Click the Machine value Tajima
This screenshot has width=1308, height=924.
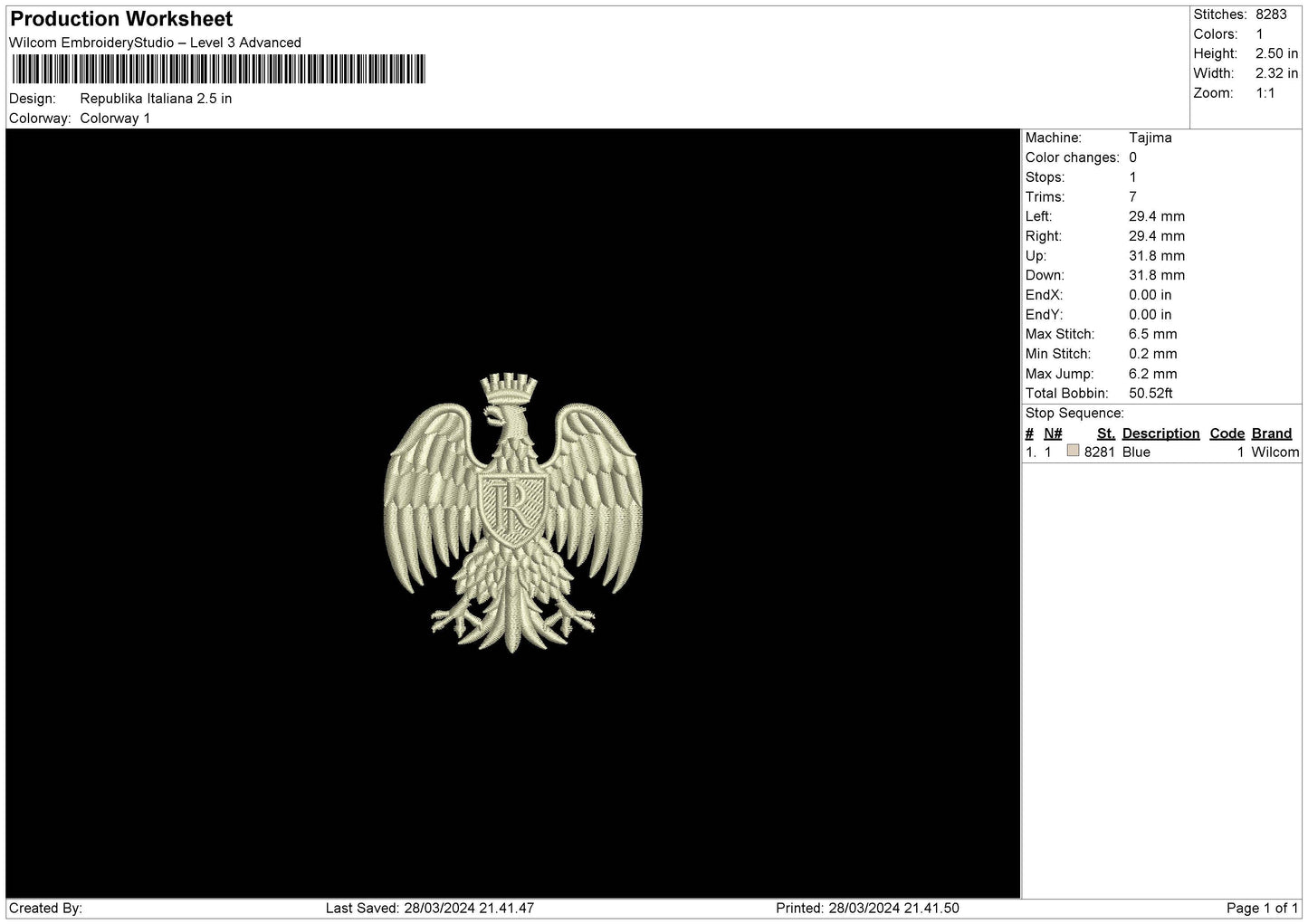tap(1150, 138)
